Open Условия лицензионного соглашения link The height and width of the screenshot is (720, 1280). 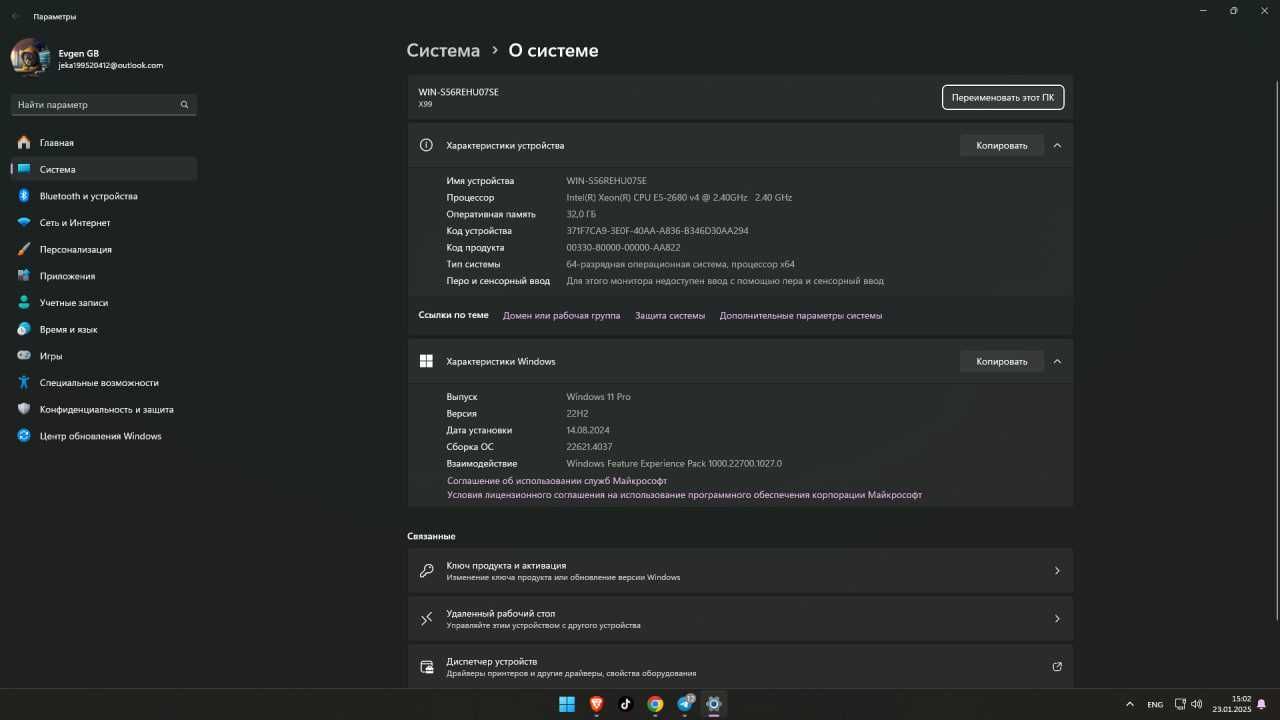point(684,495)
